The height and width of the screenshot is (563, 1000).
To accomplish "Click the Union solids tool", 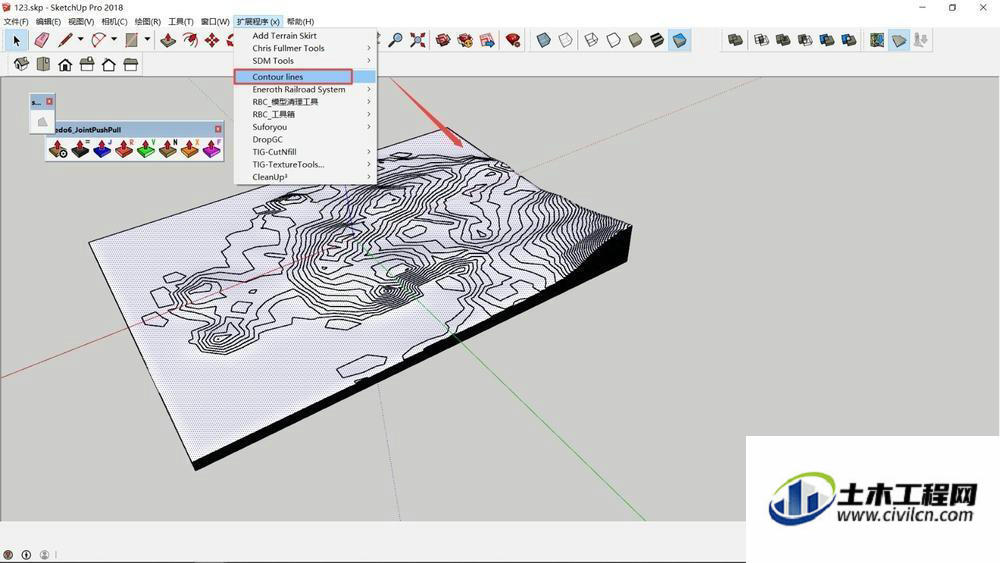I will click(783, 40).
